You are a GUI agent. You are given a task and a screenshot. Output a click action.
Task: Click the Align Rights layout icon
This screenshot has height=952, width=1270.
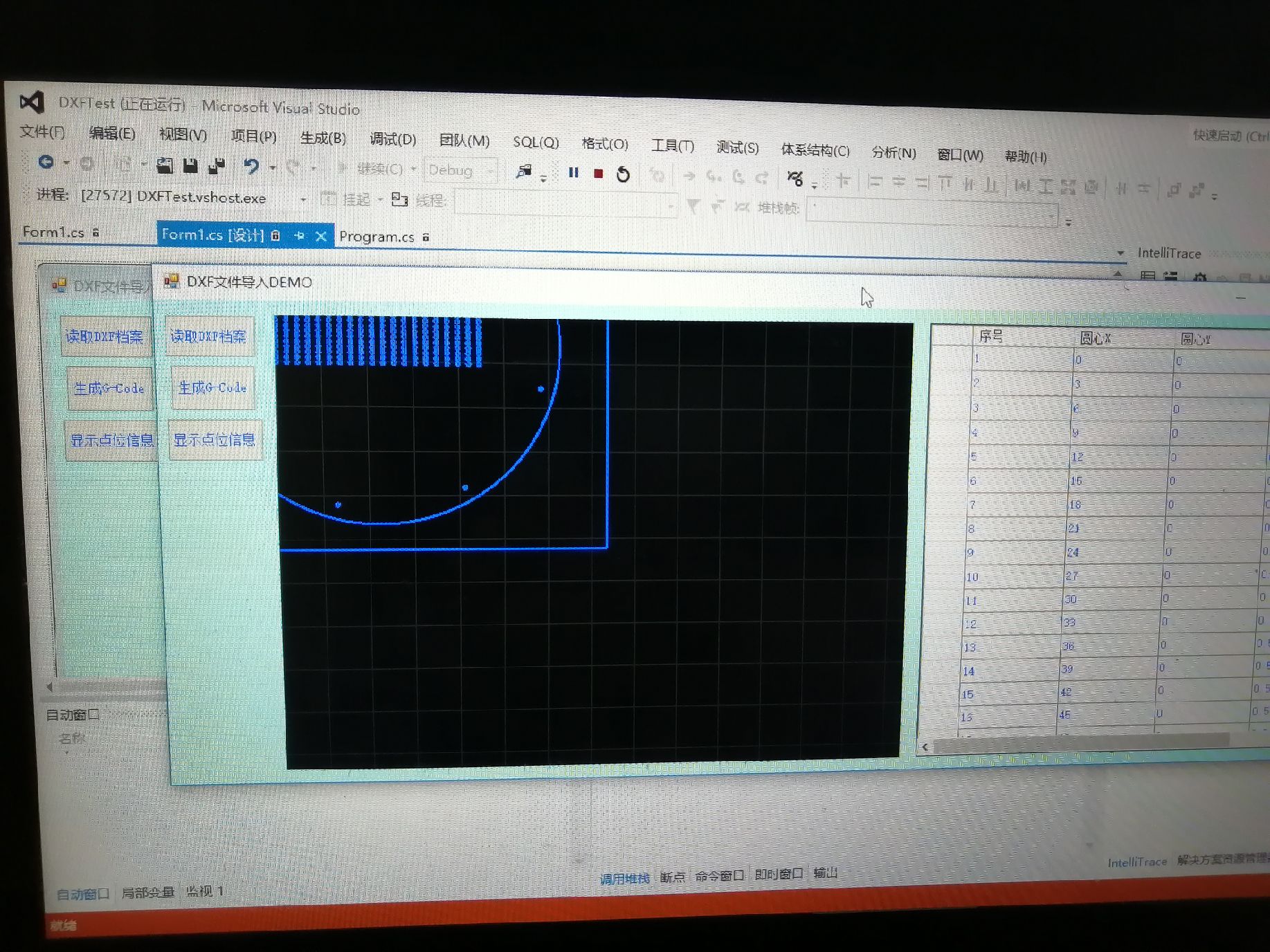tap(921, 183)
